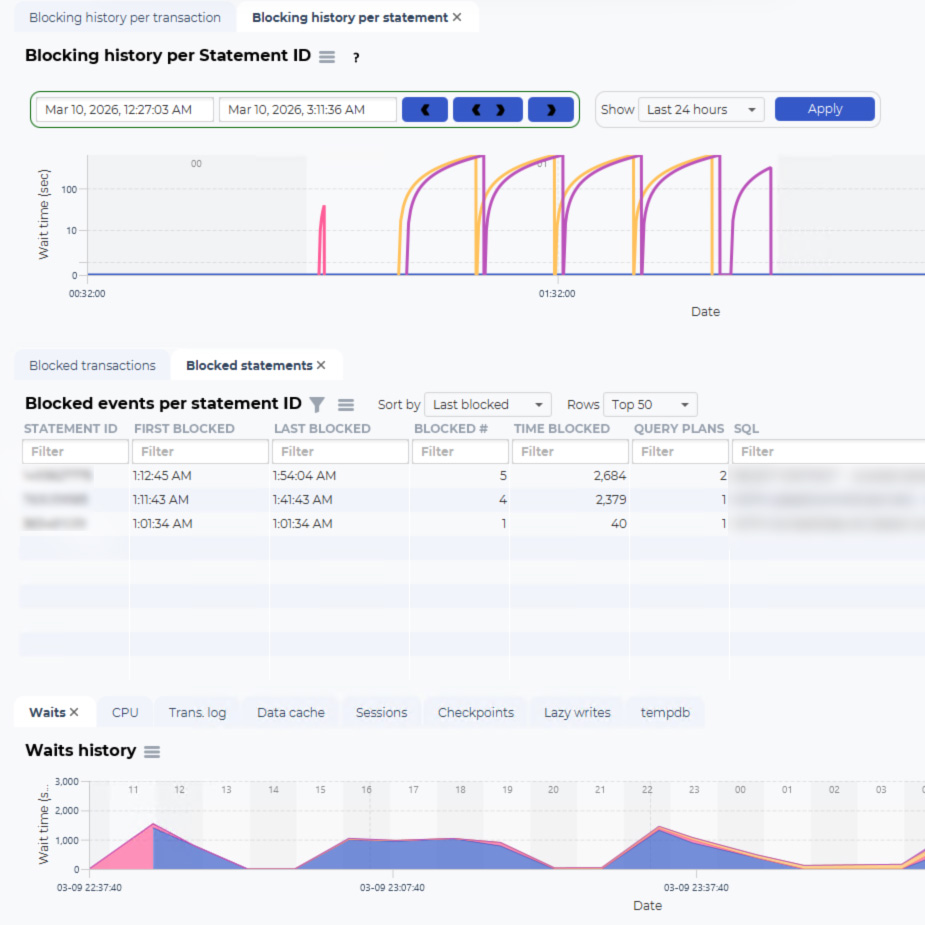Close the Blocking history per statement tab
Screen dimensions: 925x925
click(x=457, y=18)
